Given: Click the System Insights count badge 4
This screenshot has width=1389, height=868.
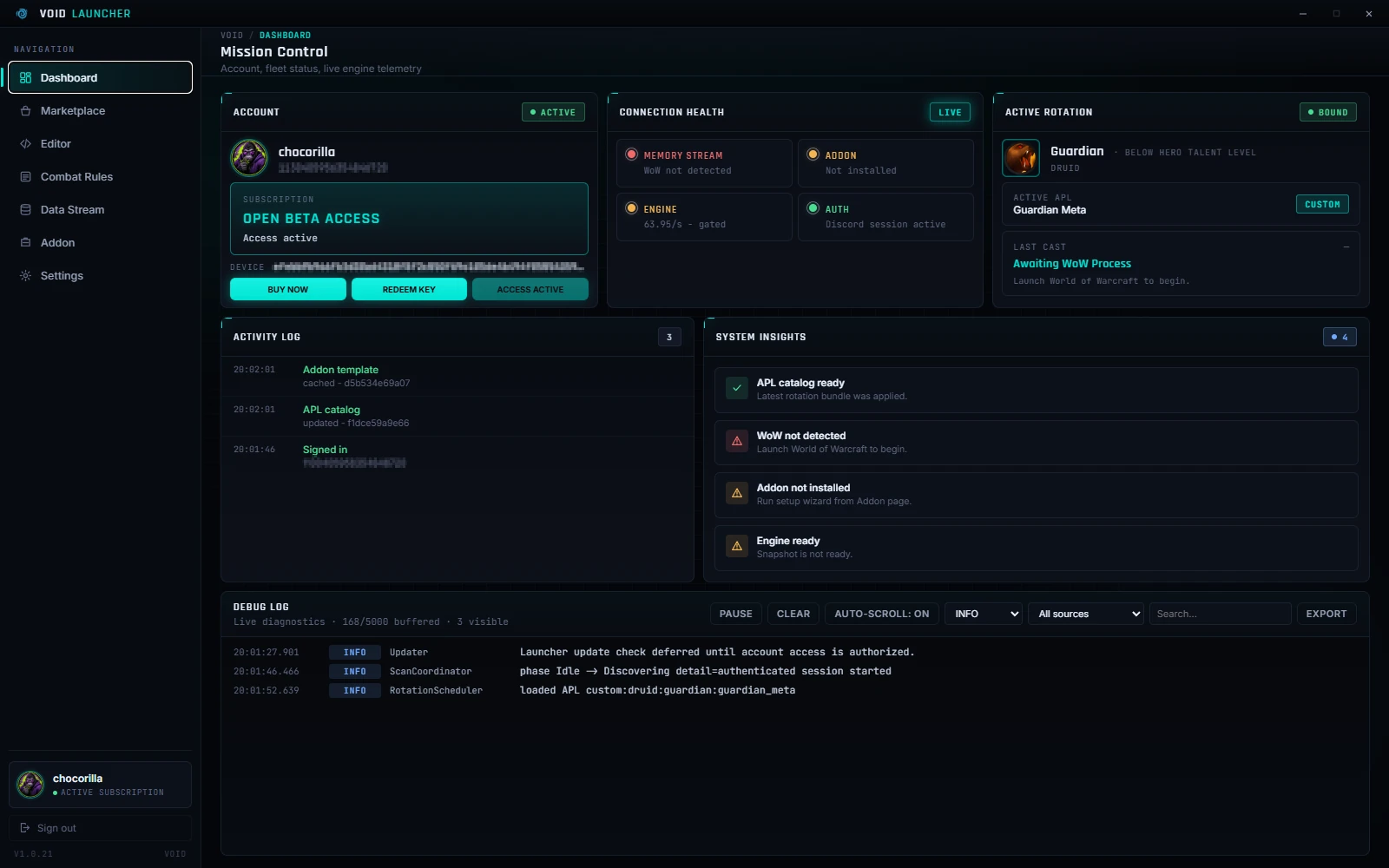Looking at the screenshot, I should tap(1340, 337).
